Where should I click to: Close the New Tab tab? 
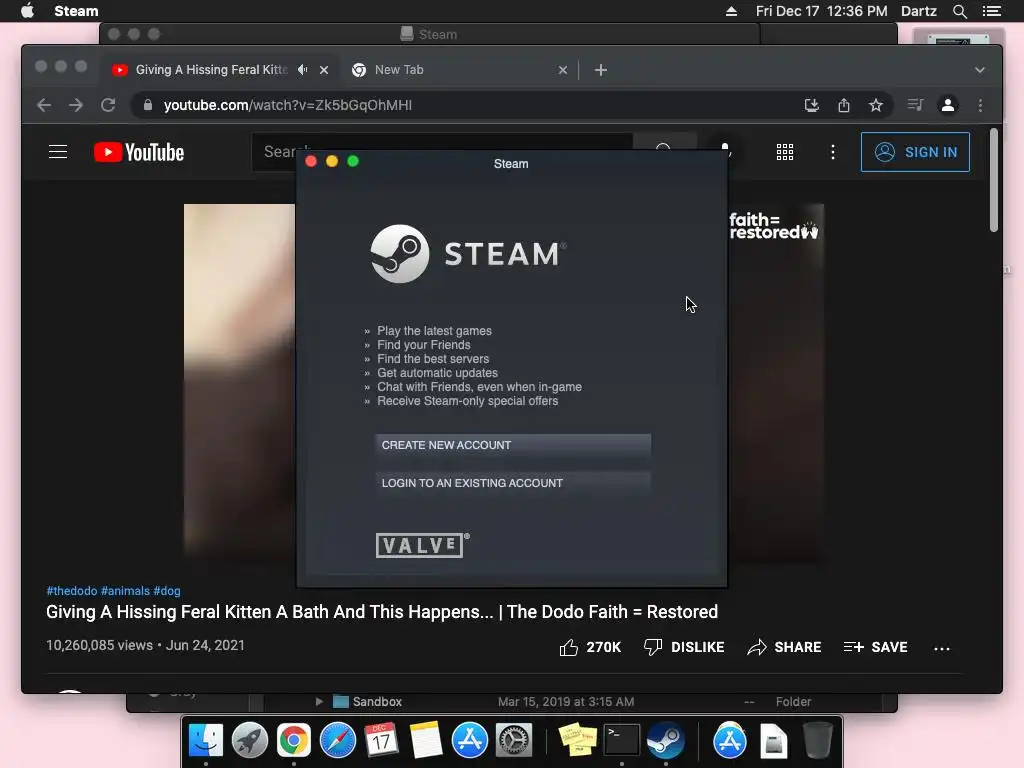[x=563, y=70]
